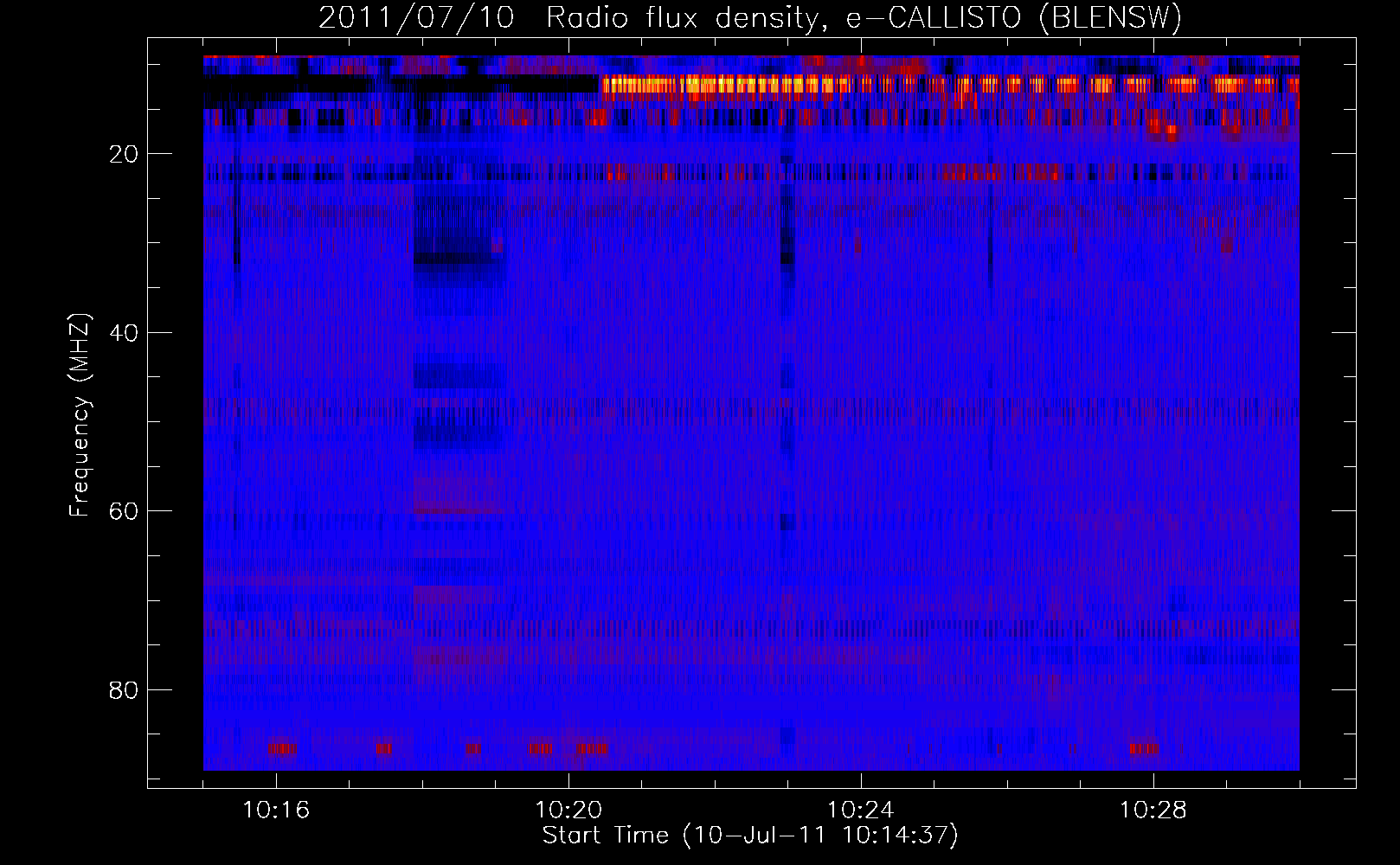Click the bright yellow burst band near the top
Image resolution: width=1400 pixels, height=865 pixels.
click(950, 85)
